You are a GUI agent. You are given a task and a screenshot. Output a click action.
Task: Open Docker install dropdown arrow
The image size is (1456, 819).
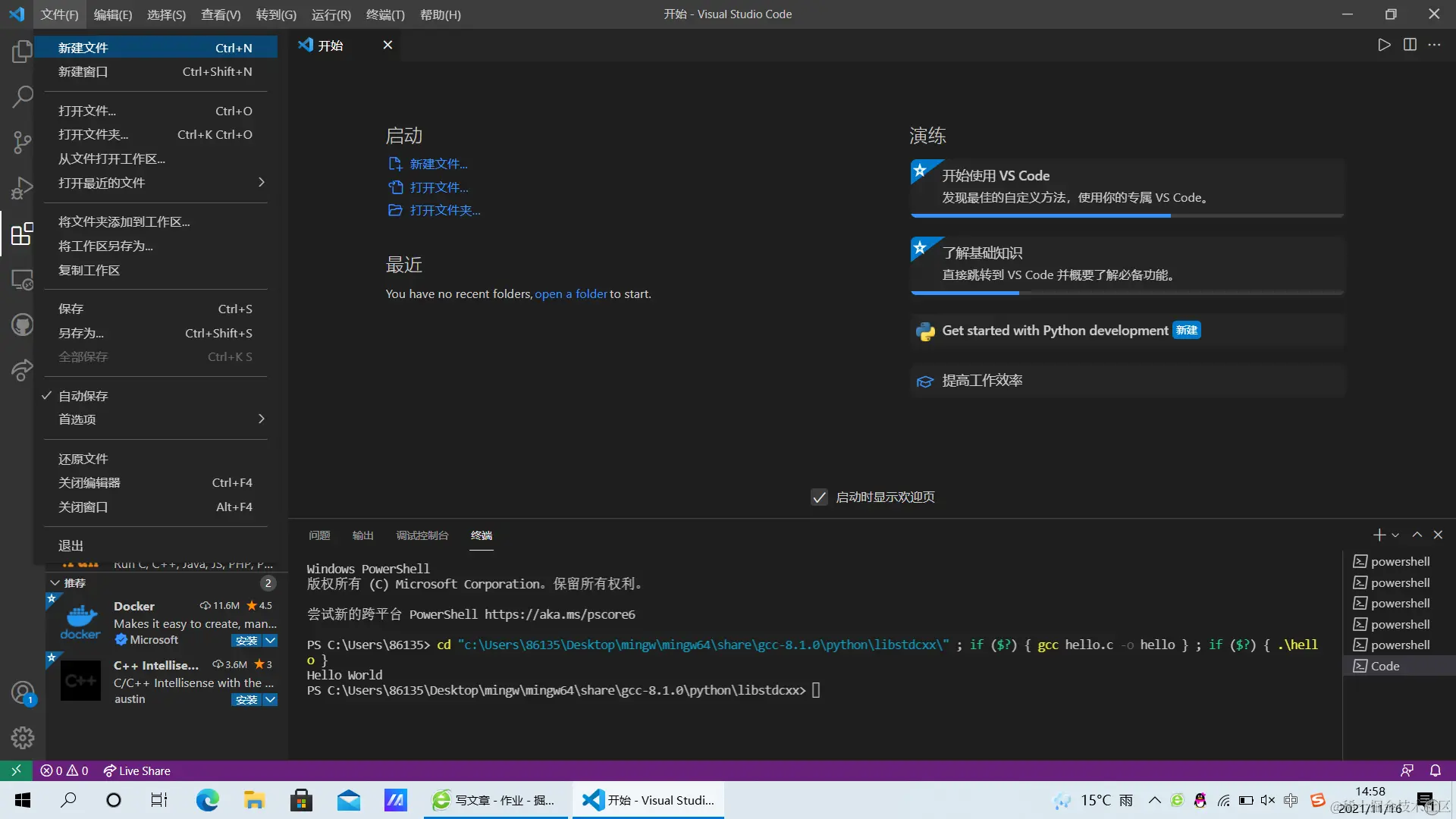270,641
